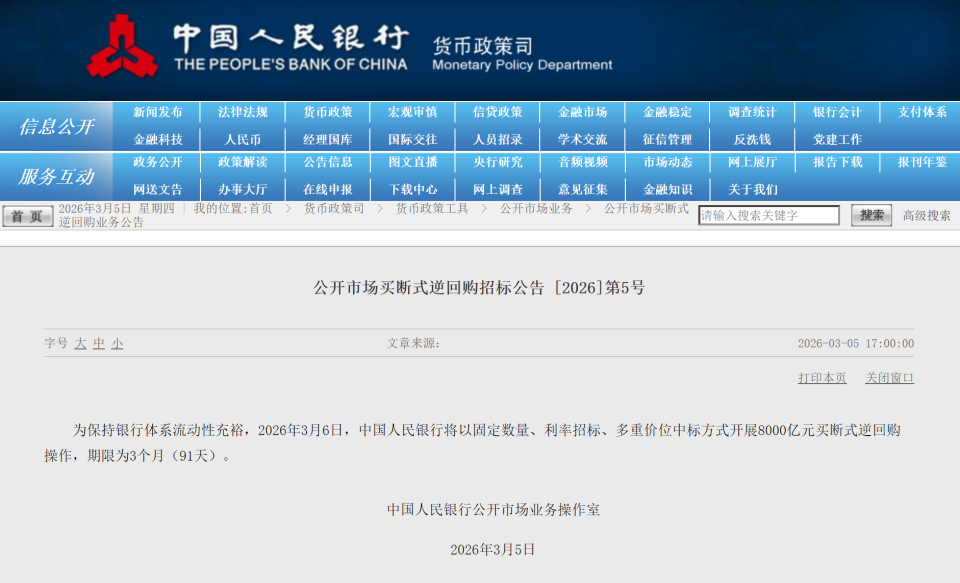Click the 搜索 search button
Image resolution: width=960 pixels, height=583 pixels.
tap(869, 214)
